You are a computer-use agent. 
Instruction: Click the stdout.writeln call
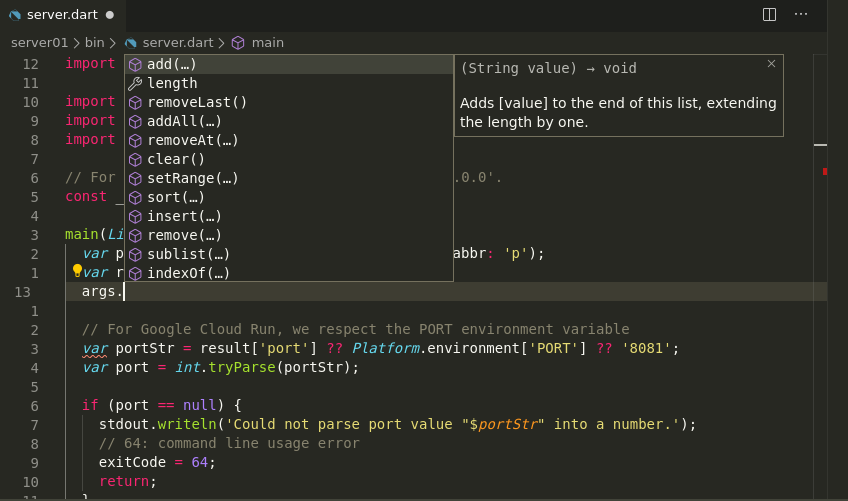(x=157, y=424)
